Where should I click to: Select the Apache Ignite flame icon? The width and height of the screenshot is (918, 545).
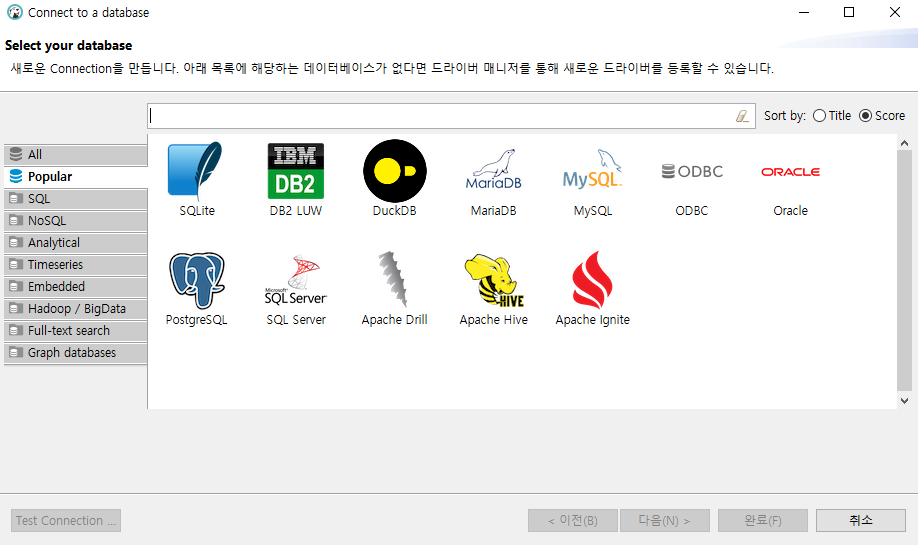point(592,280)
